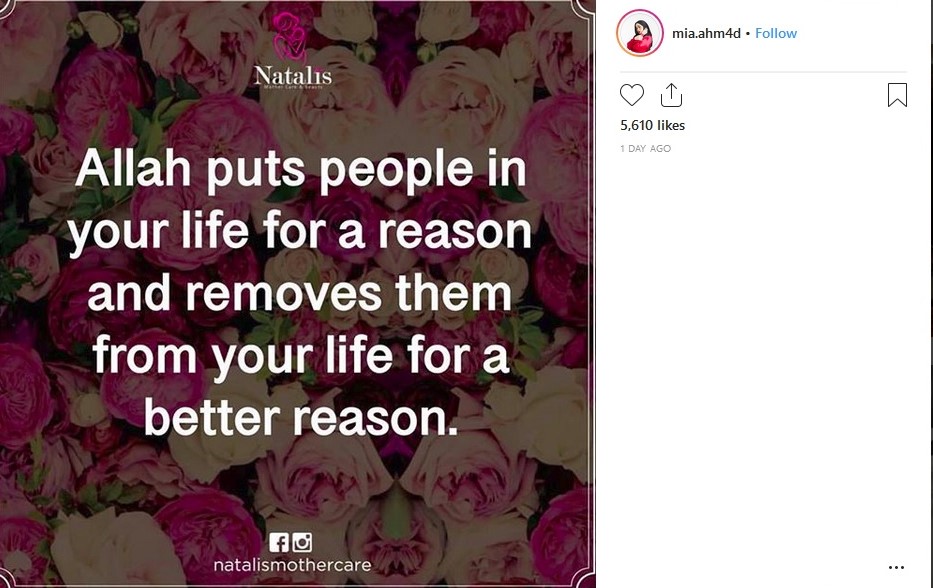Follow the mia.ahm4d account
The image size is (933, 588).
pos(776,33)
